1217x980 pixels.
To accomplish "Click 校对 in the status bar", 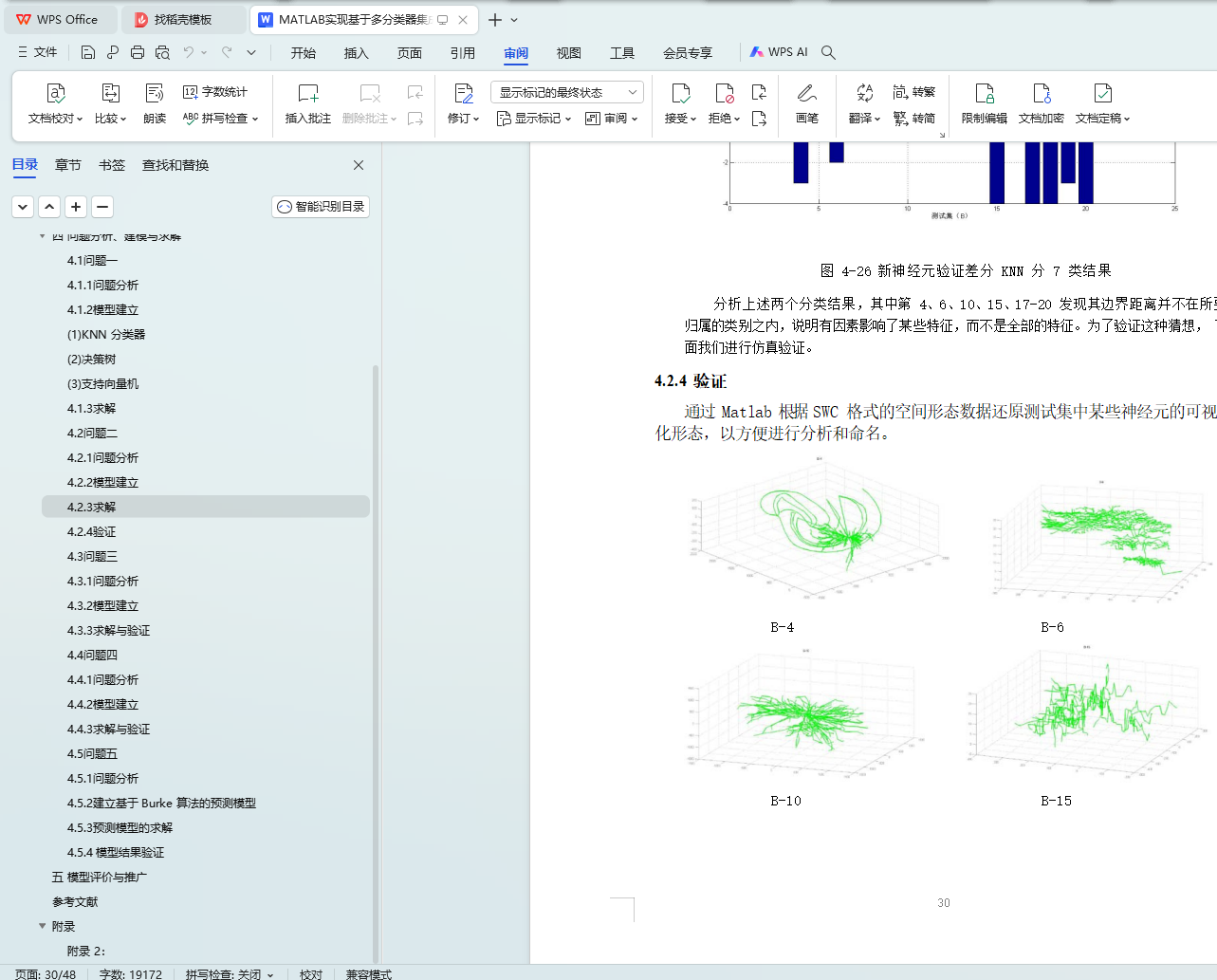I will point(311,973).
